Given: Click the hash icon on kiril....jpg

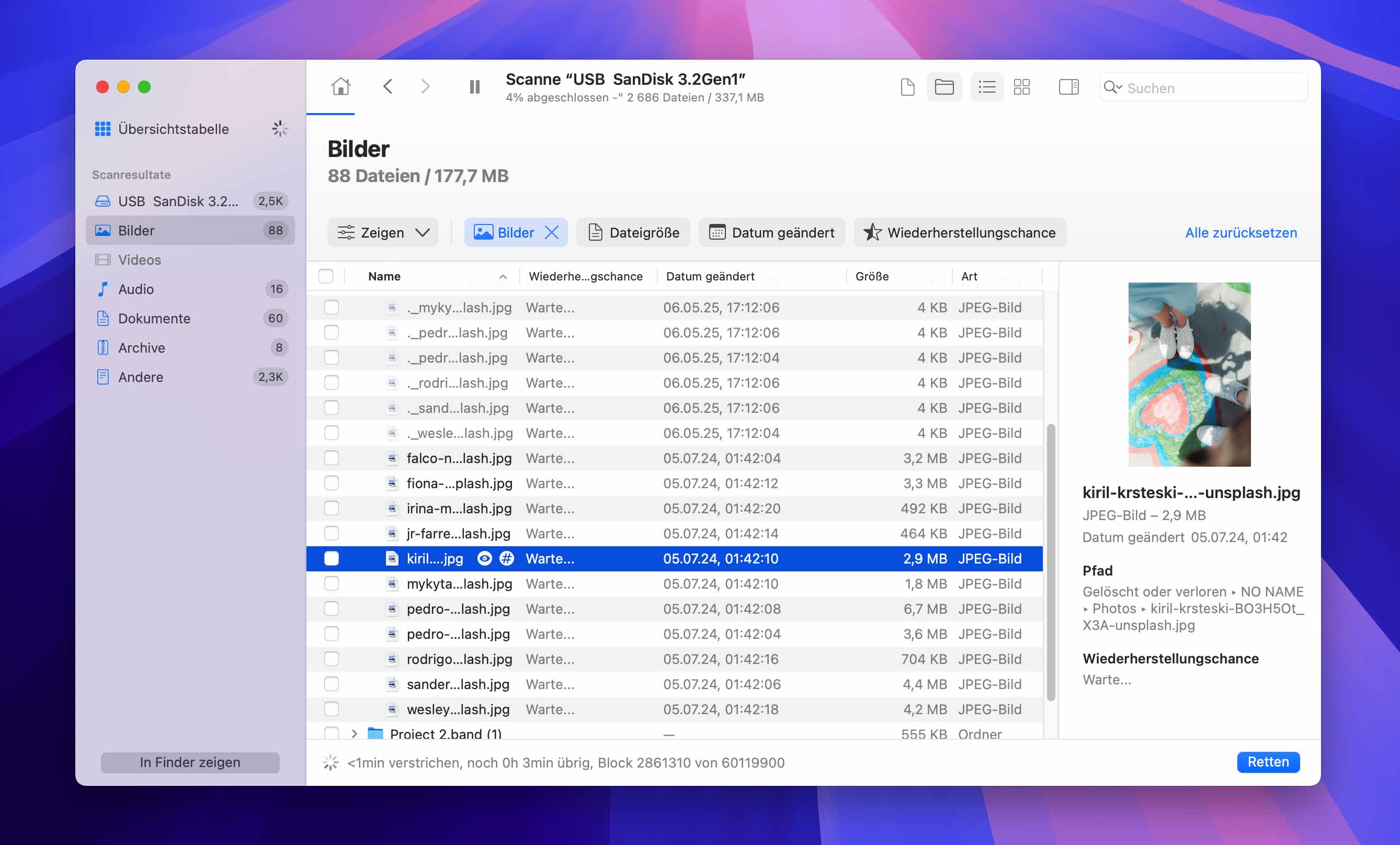Looking at the screenshot, I should (506, 558).
